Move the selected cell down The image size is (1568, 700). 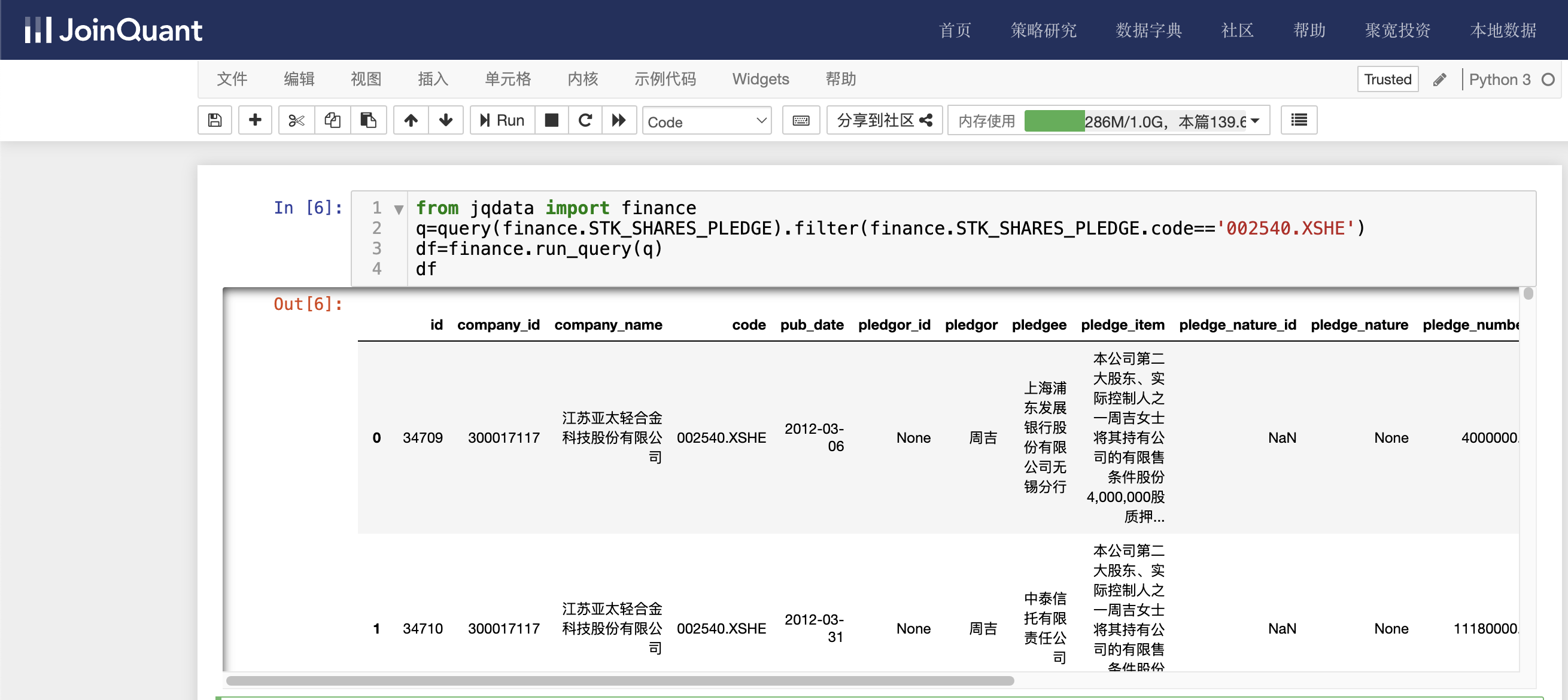[x=446, y=120]
